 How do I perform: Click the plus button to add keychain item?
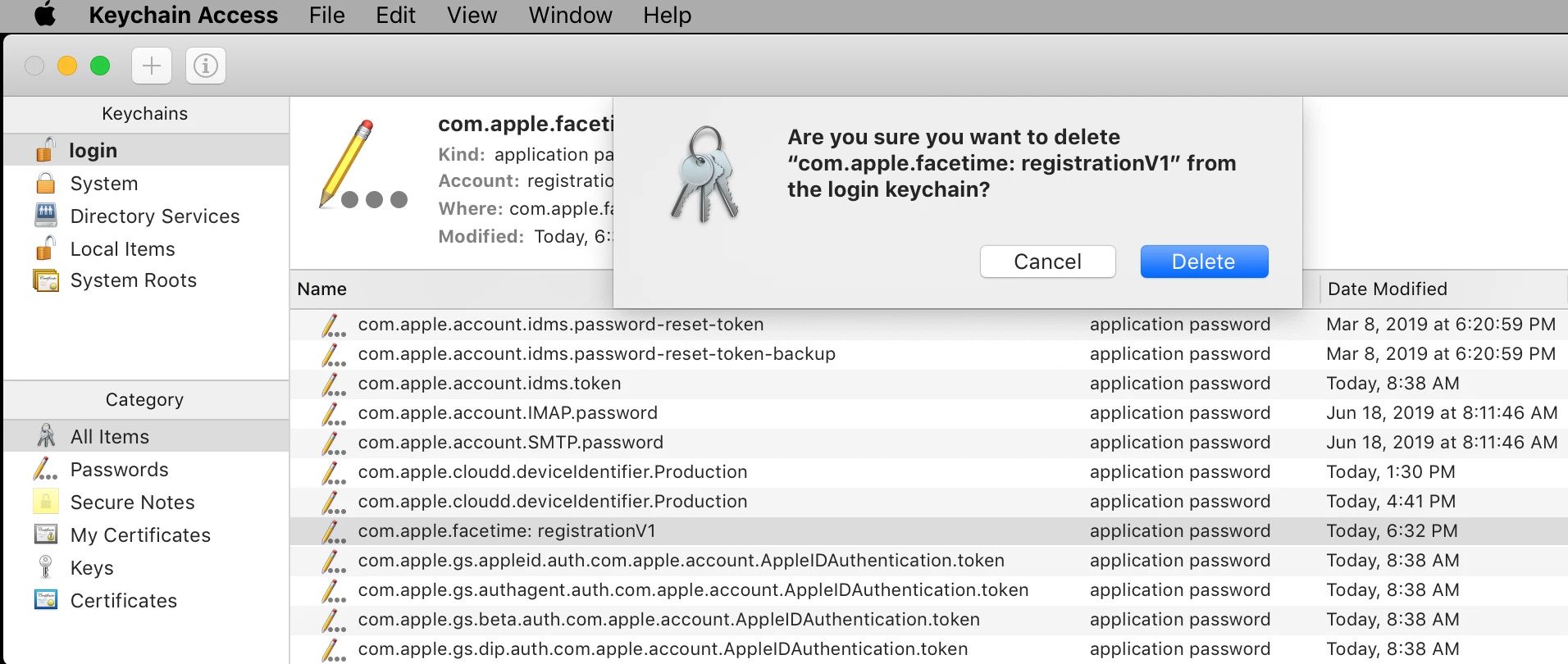[x=152, y=66]
